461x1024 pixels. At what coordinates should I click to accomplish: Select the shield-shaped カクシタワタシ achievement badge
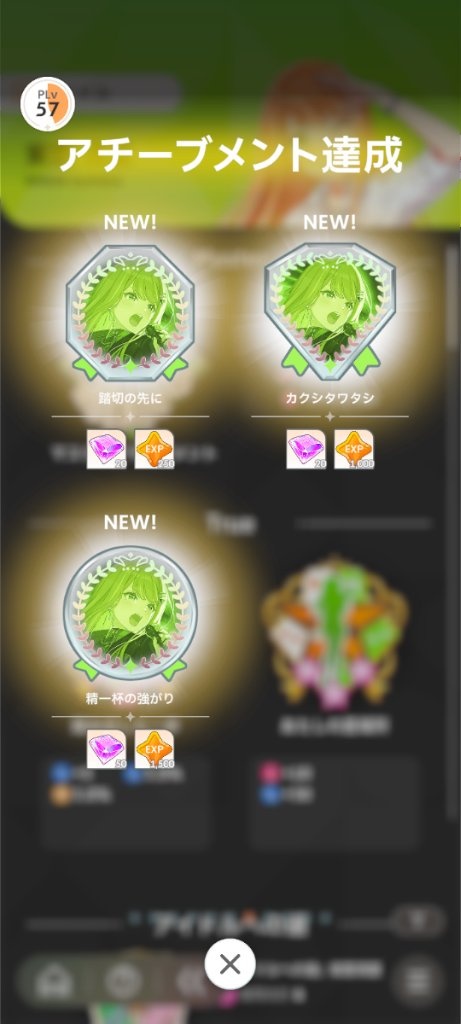point(330,310)
